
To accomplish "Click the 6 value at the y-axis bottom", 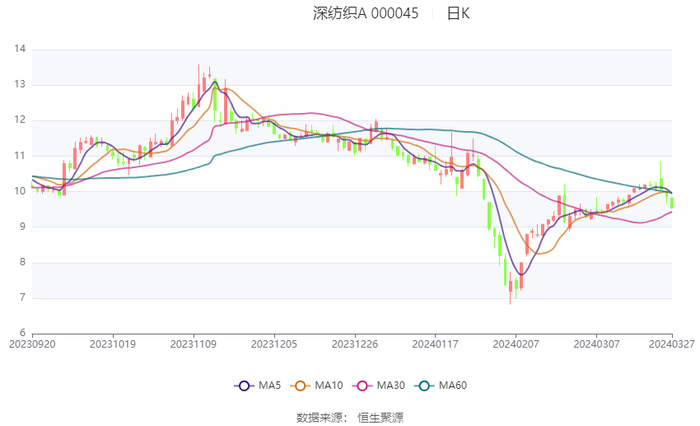I will [22, 333].
